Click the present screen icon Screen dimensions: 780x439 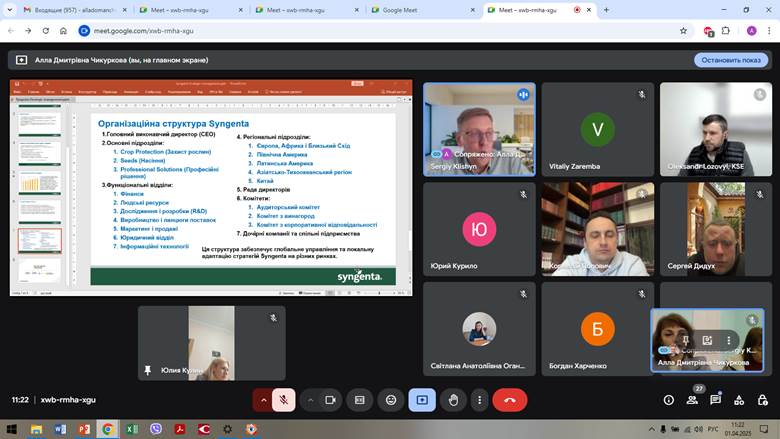point(421,399)
